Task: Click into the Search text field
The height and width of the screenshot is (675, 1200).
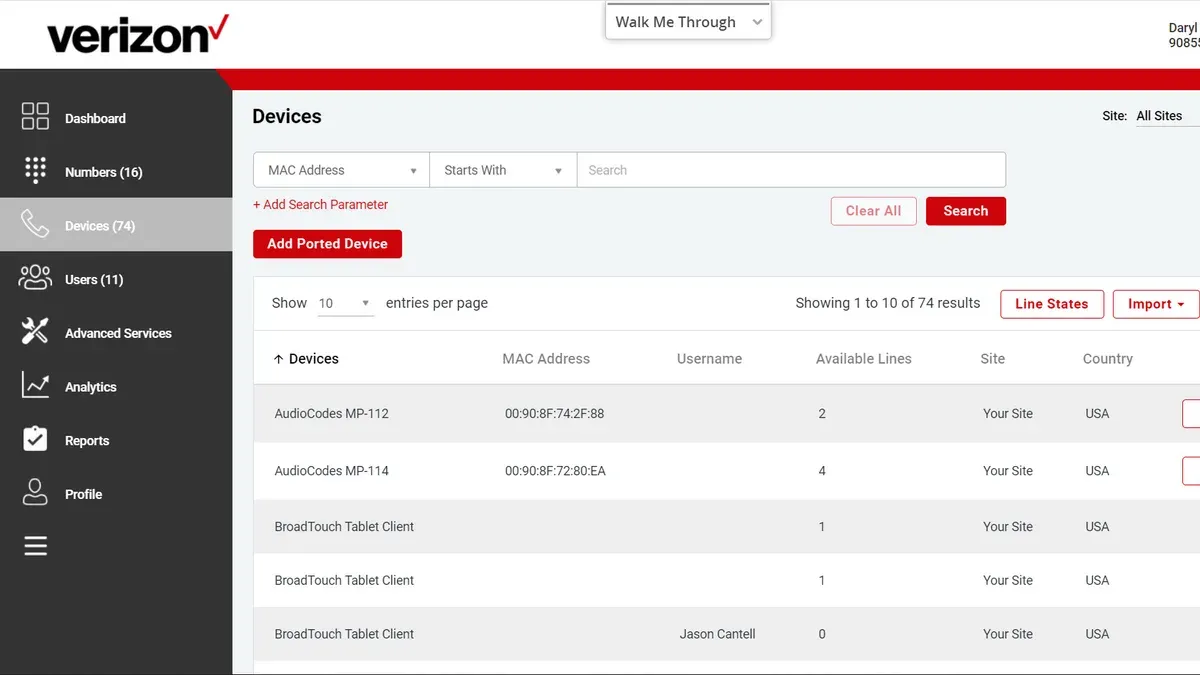Action: [x=791, y=170]
